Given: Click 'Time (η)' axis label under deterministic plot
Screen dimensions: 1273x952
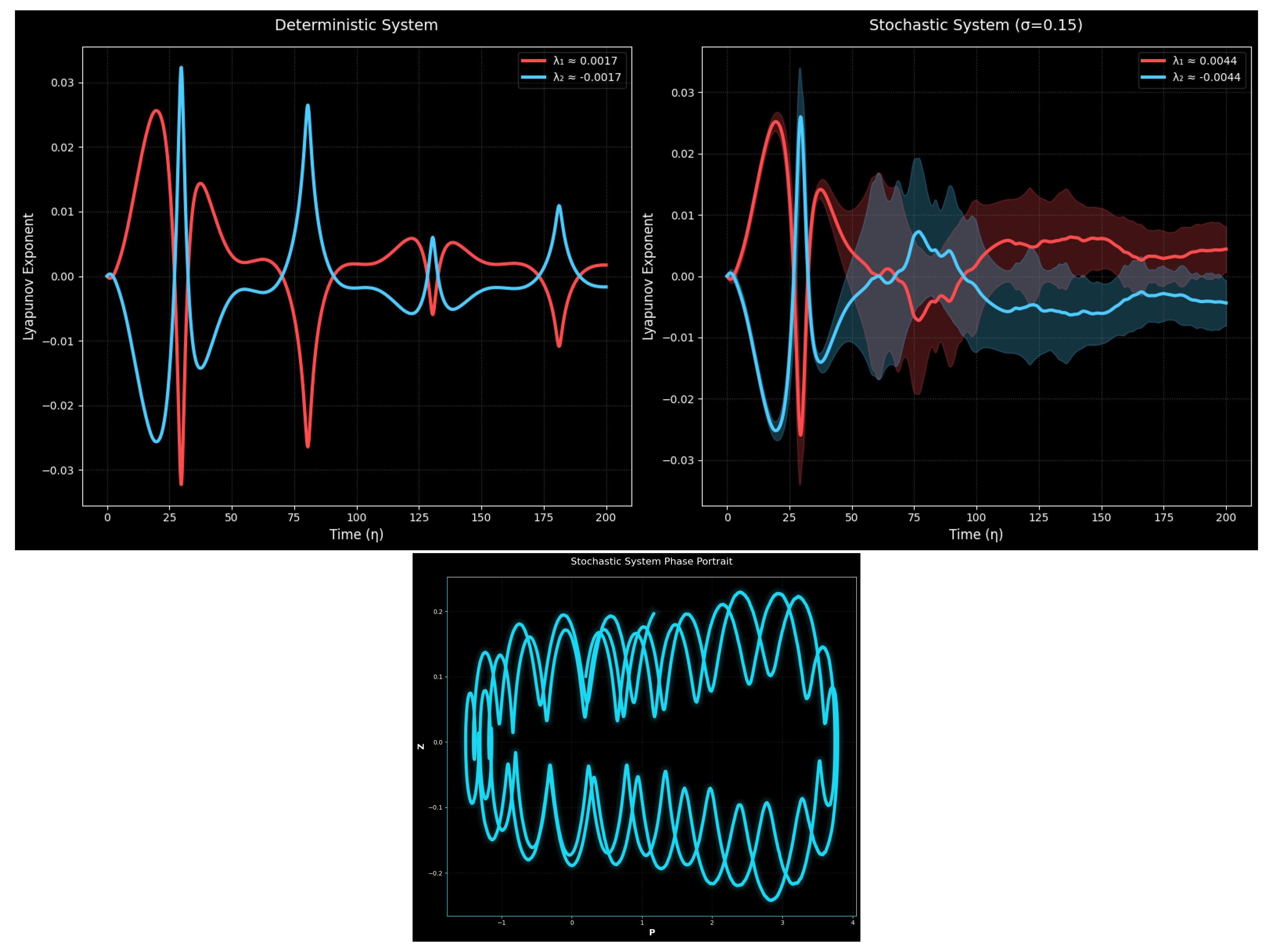Looking at the screenshot, I should (x=356, y=534).
